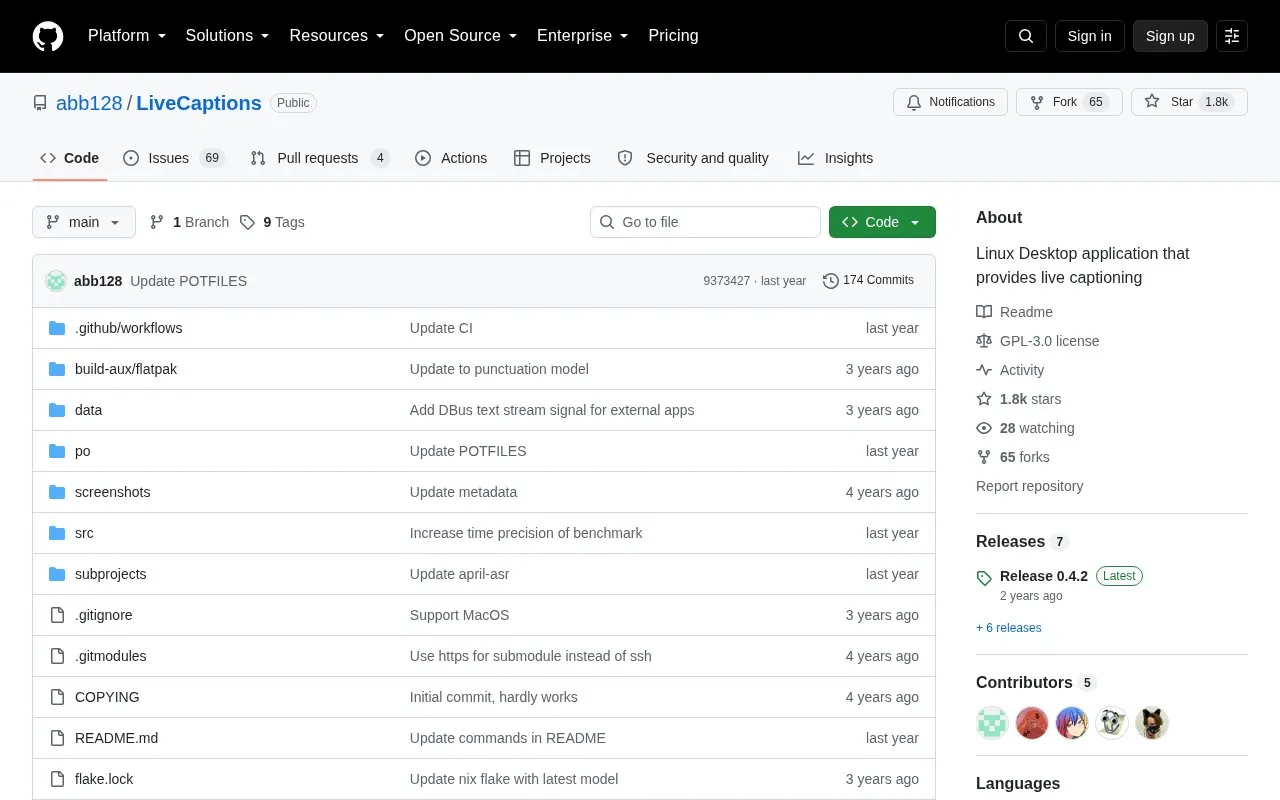Click the Notifications bell button
The width and height of the screenshot is (1280, 800).
point(950,102)
